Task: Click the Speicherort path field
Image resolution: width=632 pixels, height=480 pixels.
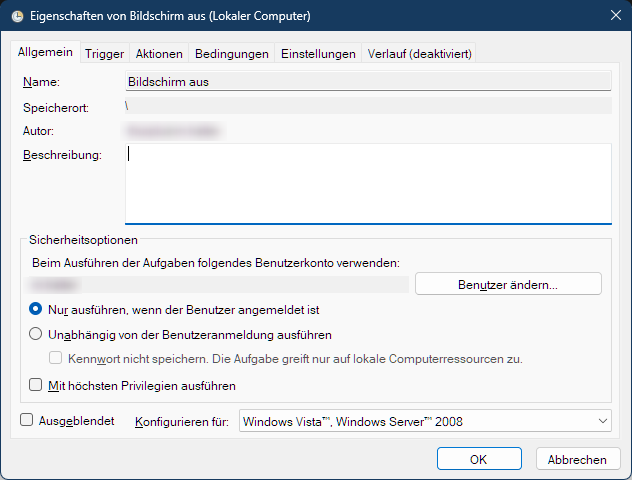Action: point(367,106)
